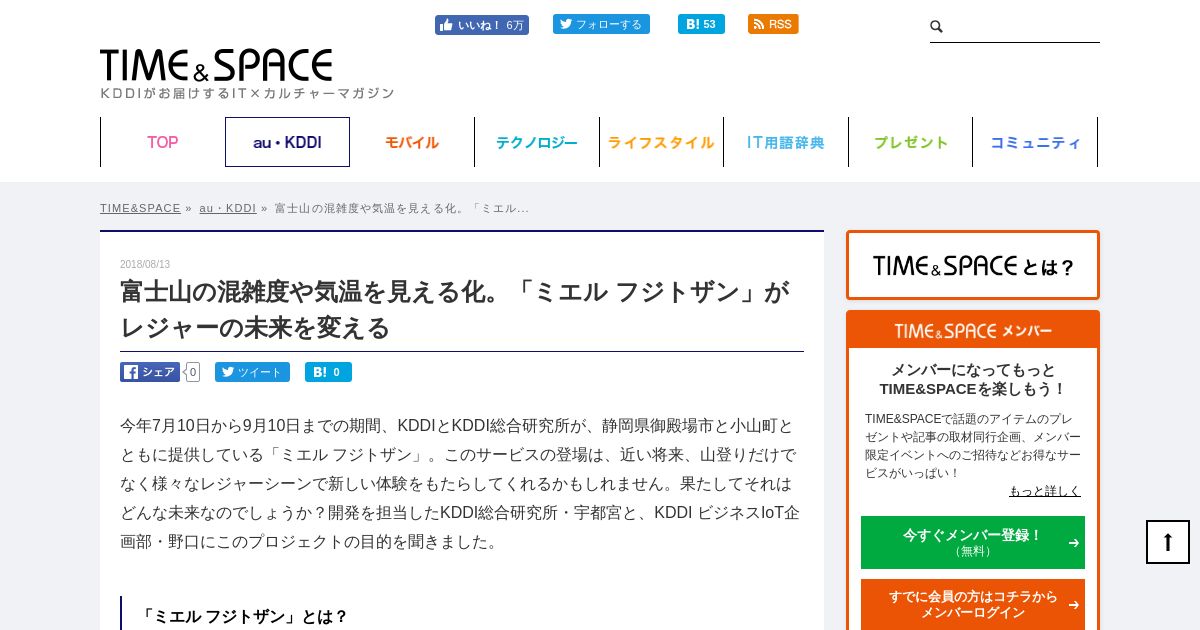Viewport: 1200px width, 630px height.
Task: Click the Twitter フォローする button
Action: (x=601, y=24)
